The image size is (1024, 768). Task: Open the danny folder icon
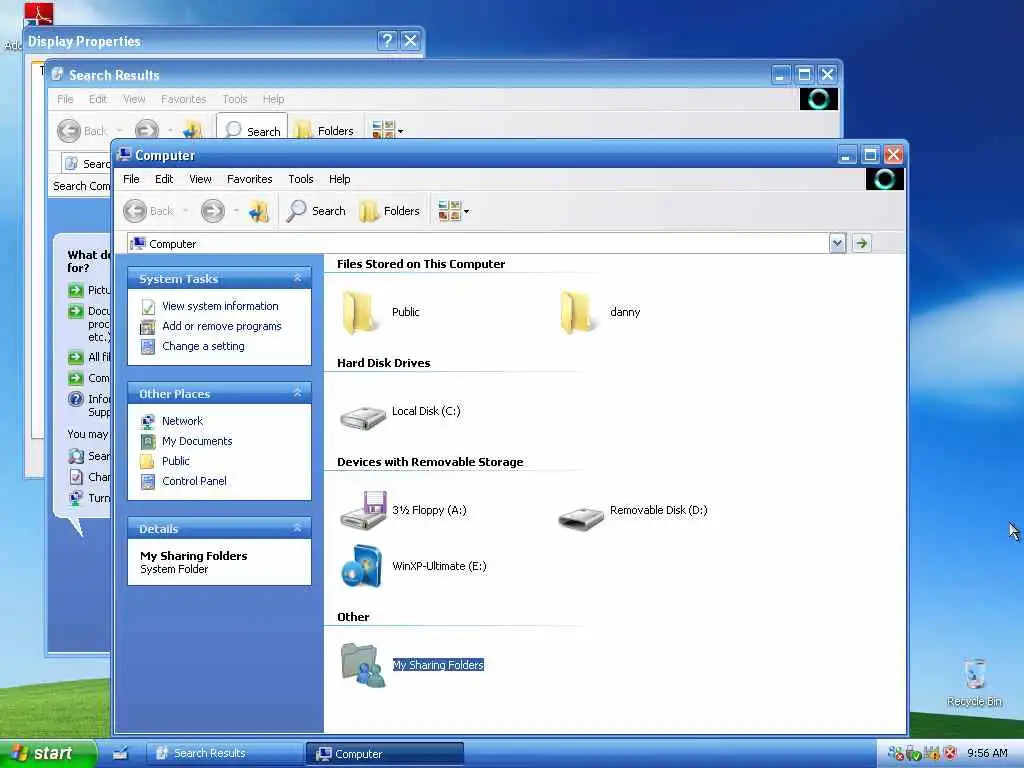click(577, 313)
